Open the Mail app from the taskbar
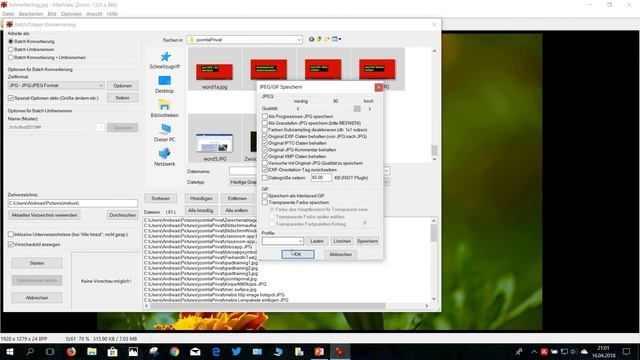Image resolution: width=640 pixels, height=360 pixels. (195, 351)
